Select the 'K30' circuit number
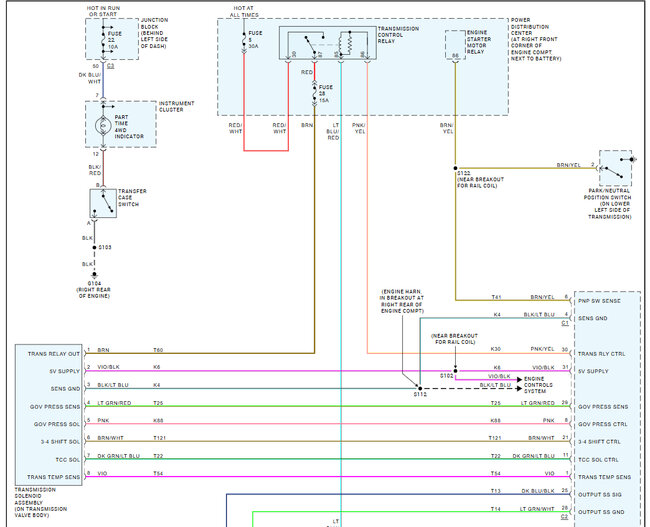Viewport: 650px width, 527px height. click(495, 349)
